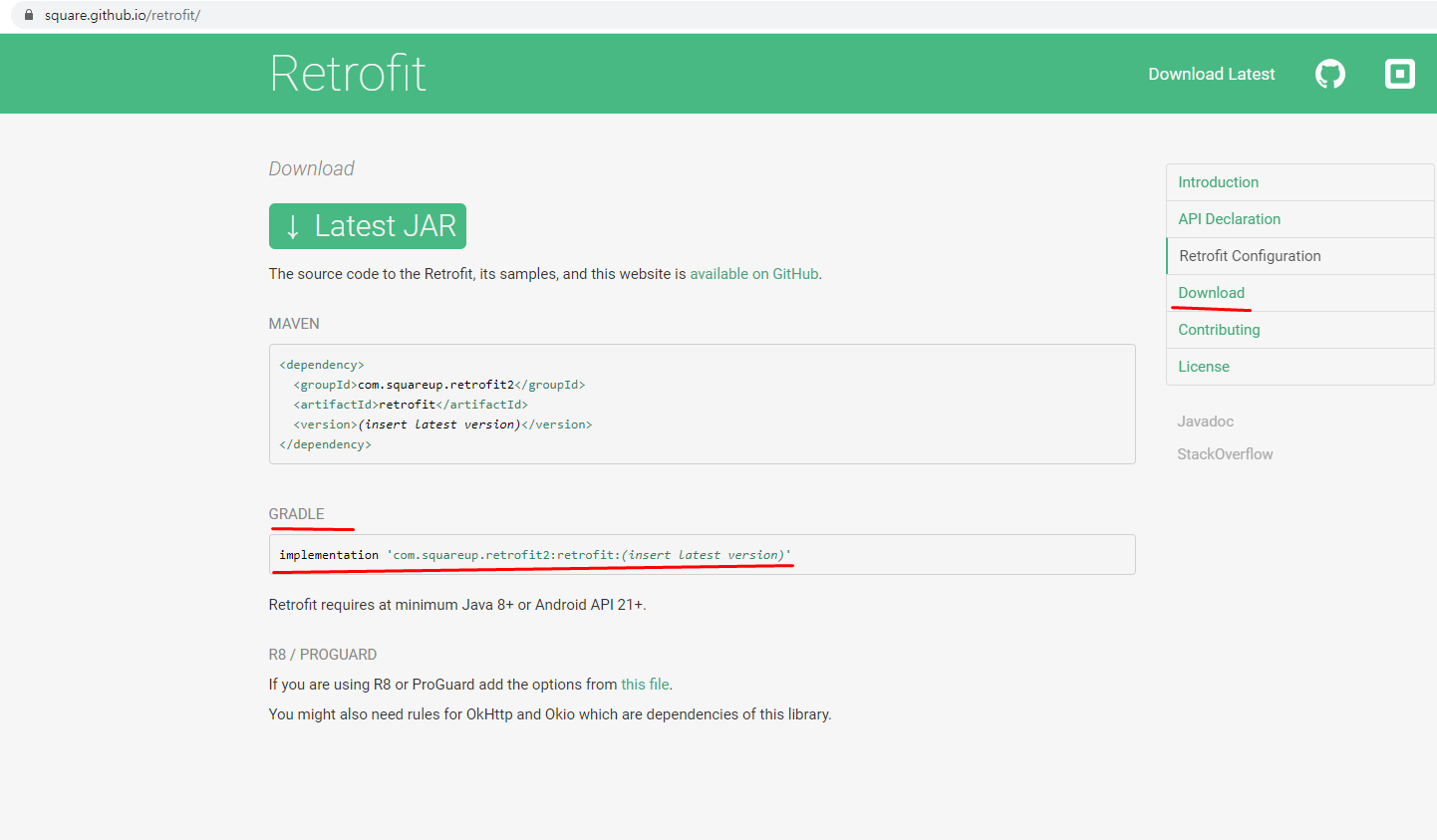Open the 'available on GitHub' link
1437x840 pixels.
(x=754, y=274)
